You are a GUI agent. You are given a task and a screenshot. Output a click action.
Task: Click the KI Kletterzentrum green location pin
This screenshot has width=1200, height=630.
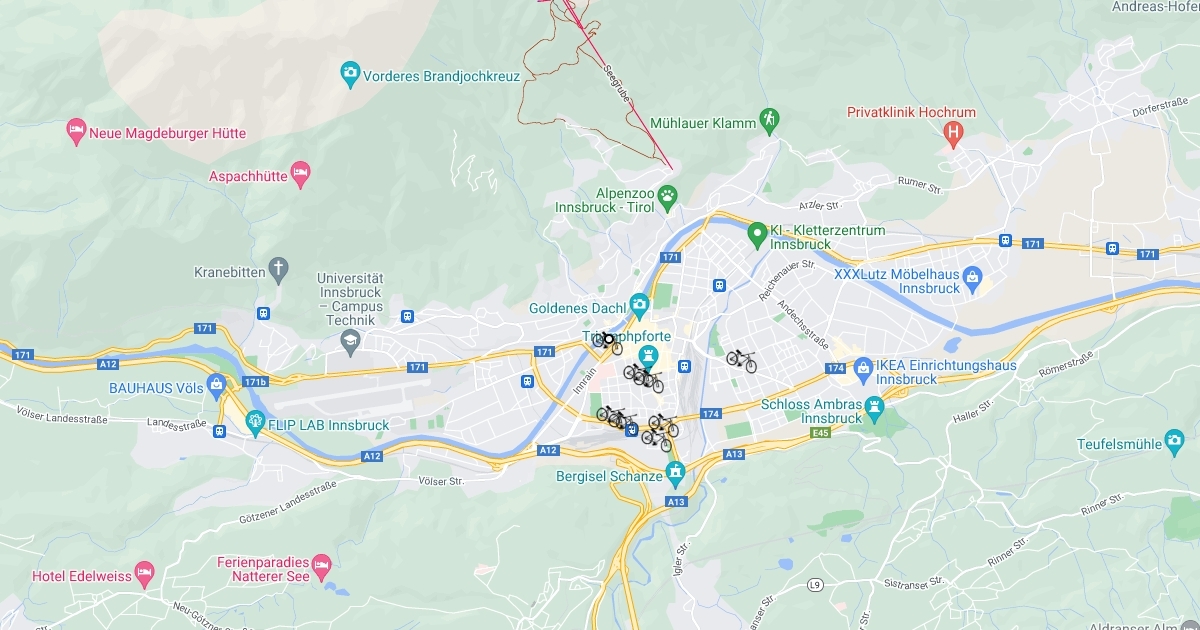point(757,236)
